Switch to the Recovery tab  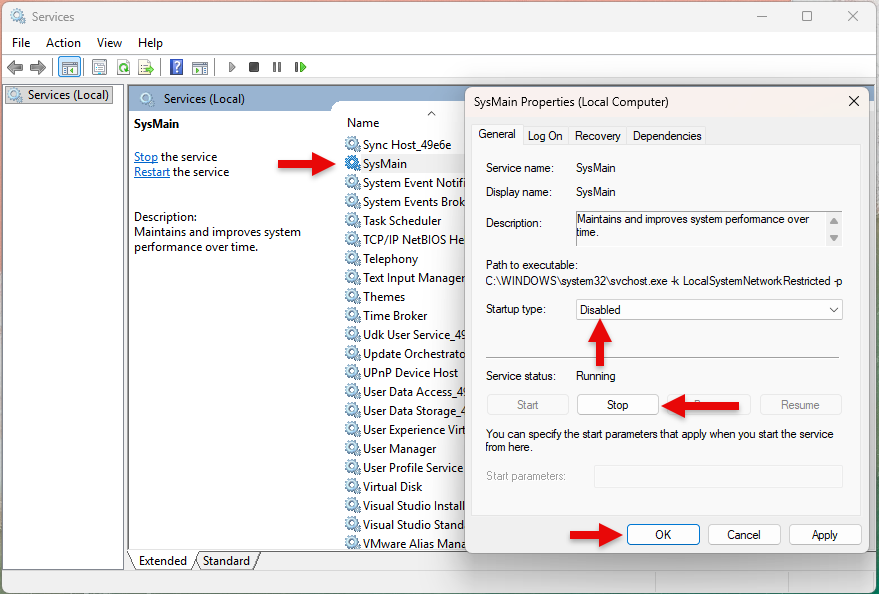[x=598, y=136]
